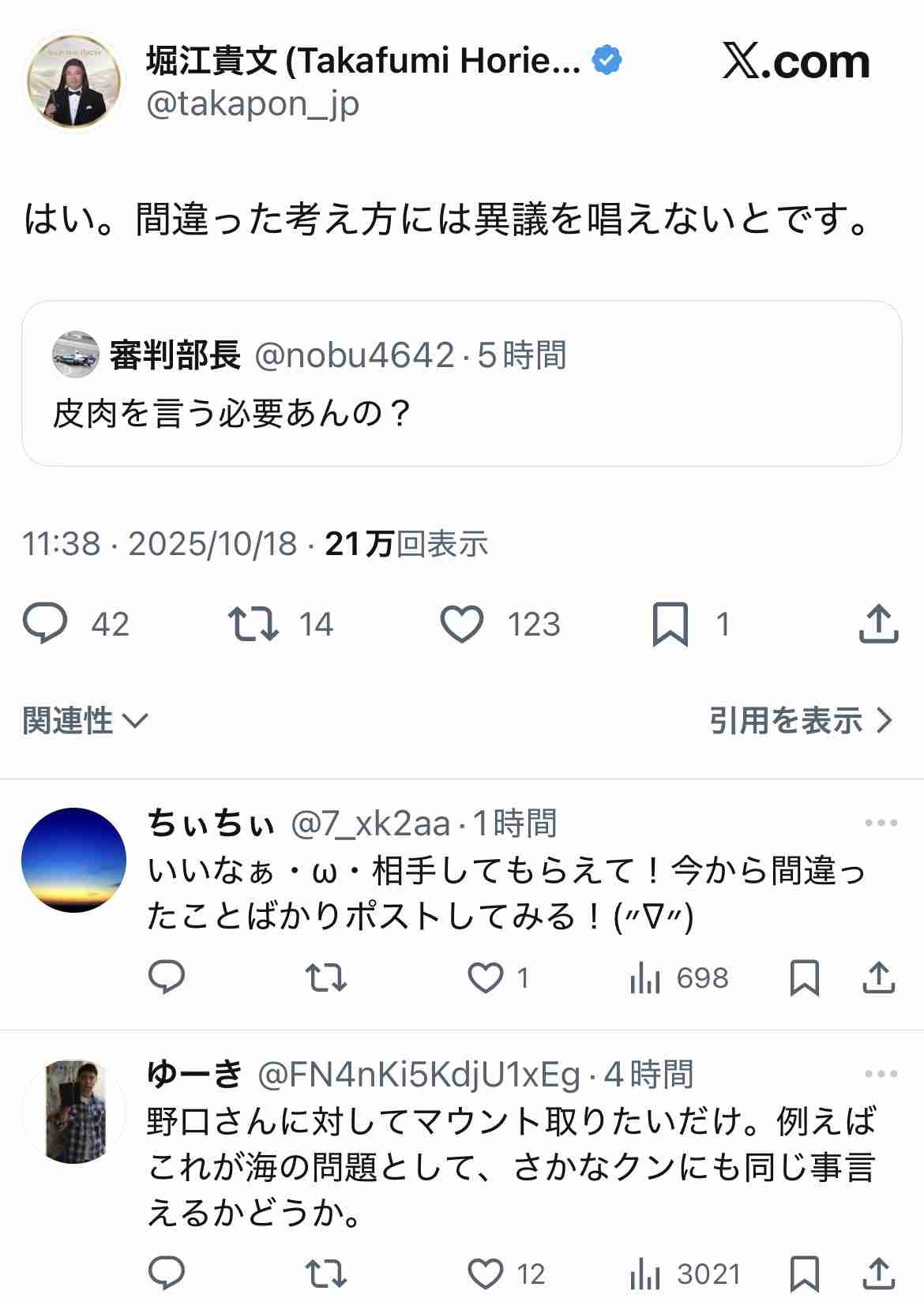
Task: Open ゆーき's profile picture
Action: [x=74, y=1111]
